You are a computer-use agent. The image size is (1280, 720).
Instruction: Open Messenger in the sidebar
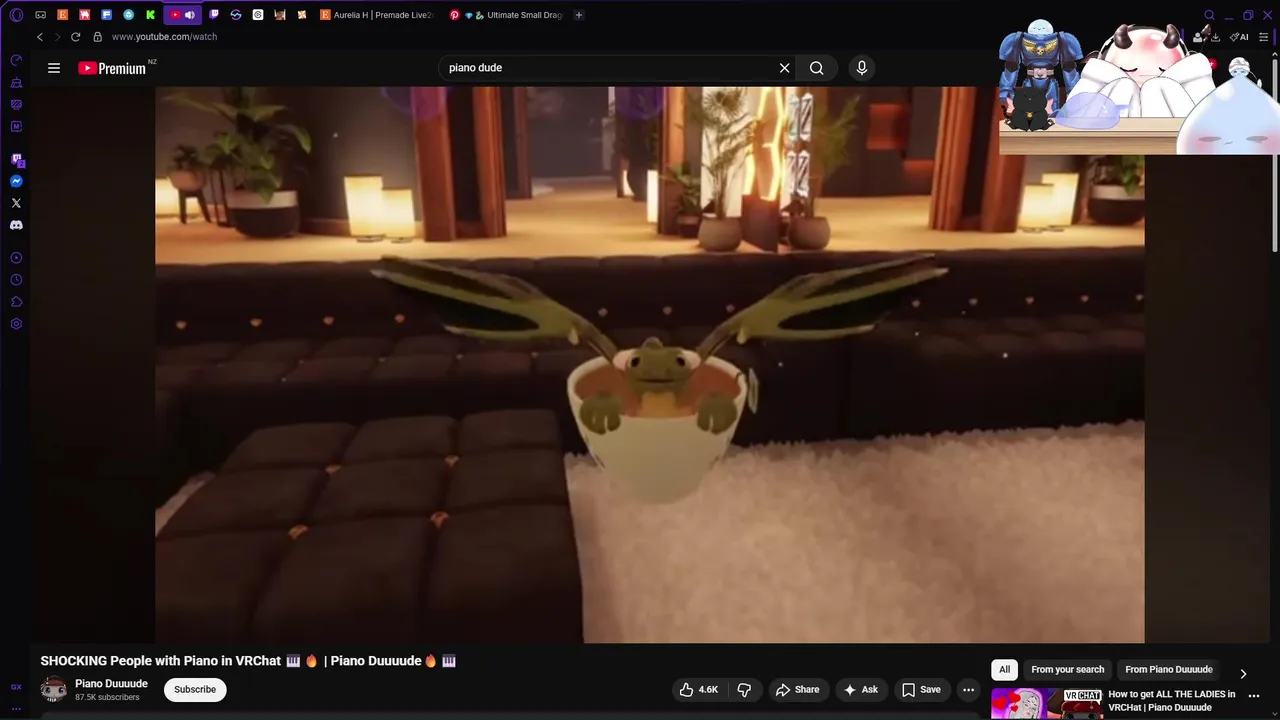tap(16, 181)
